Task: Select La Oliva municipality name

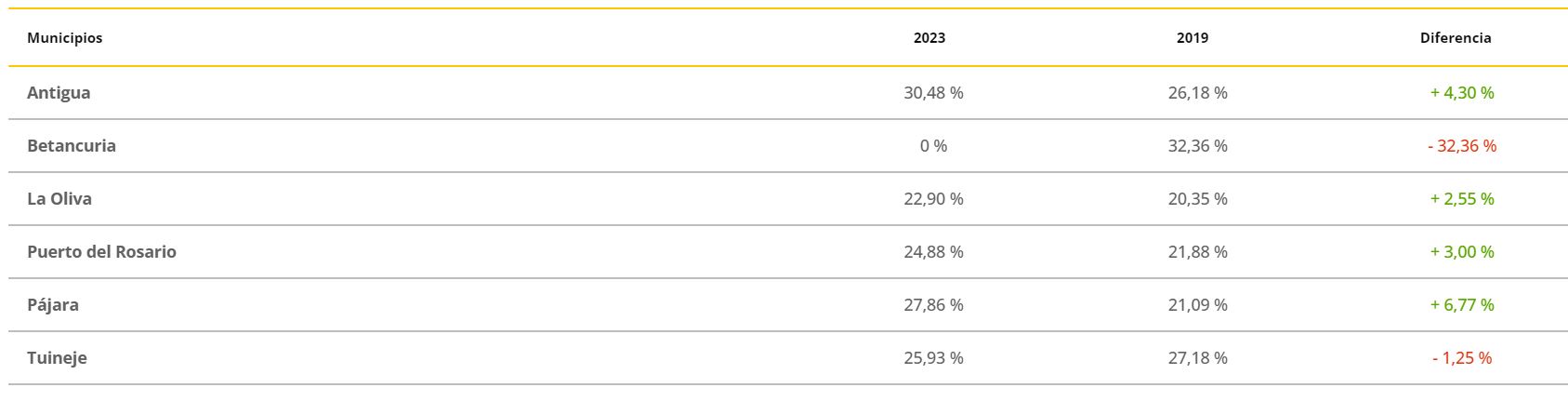Action: pyautogui.click(x=59, y=199)
